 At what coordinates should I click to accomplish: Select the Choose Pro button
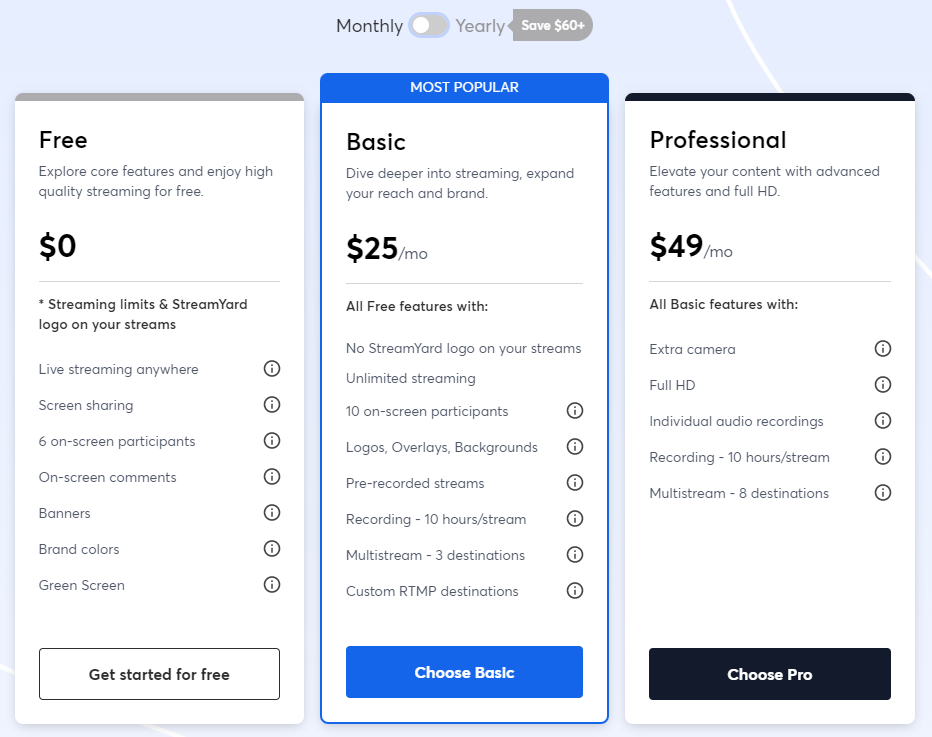tap(769, 674)
